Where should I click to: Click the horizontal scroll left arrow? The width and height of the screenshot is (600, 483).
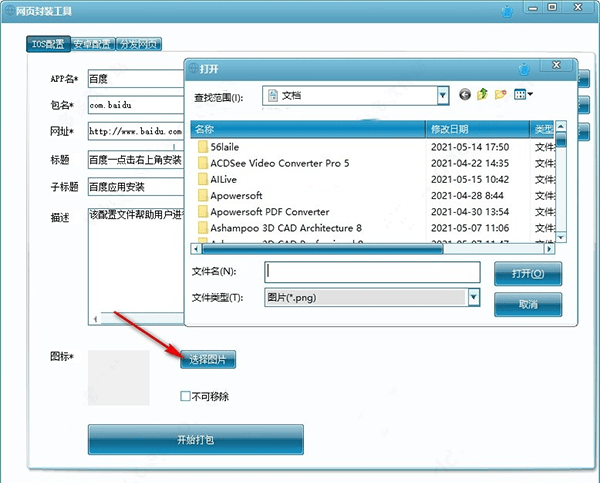196,249
